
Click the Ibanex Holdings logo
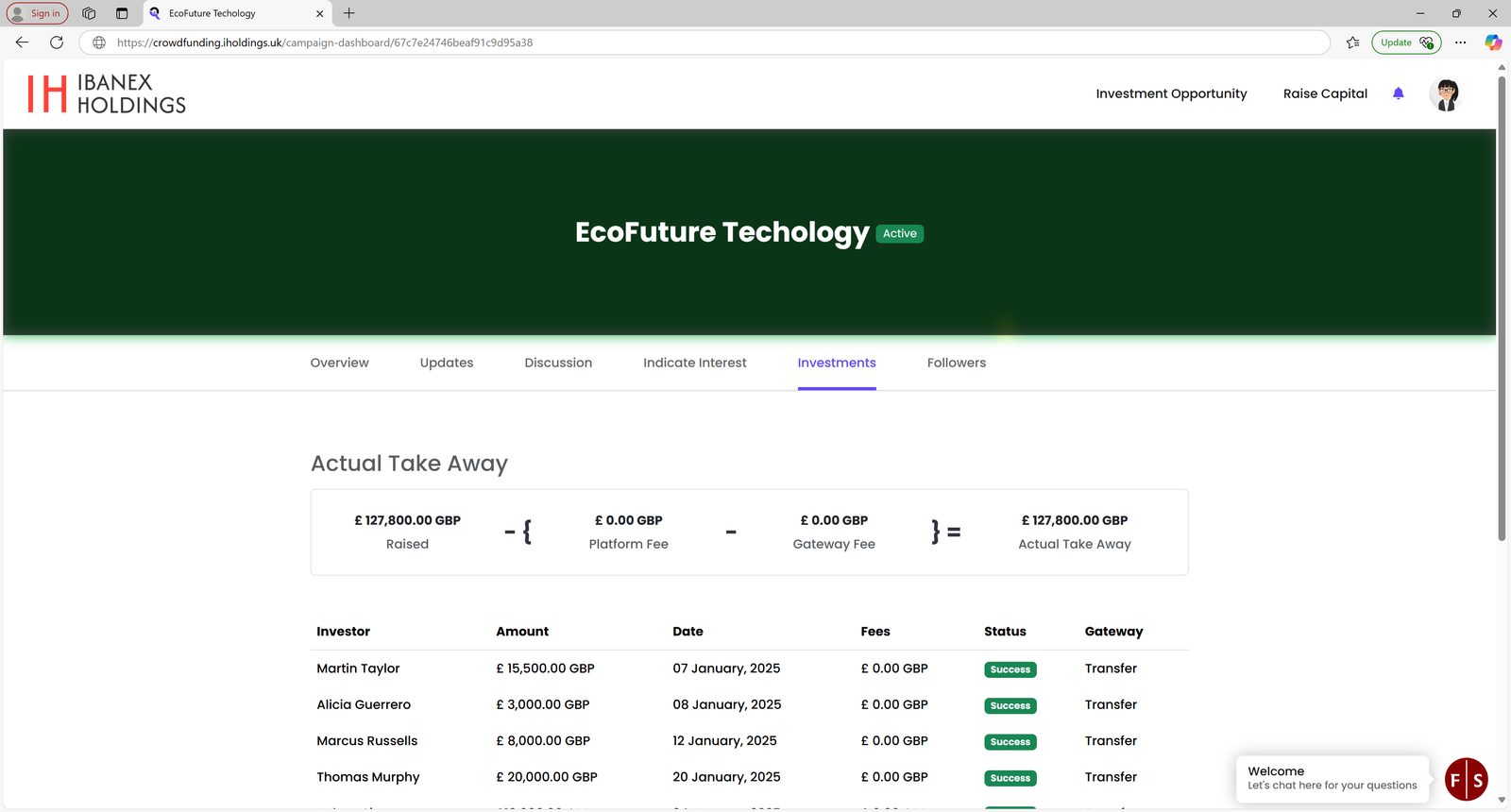pos(107,94)
